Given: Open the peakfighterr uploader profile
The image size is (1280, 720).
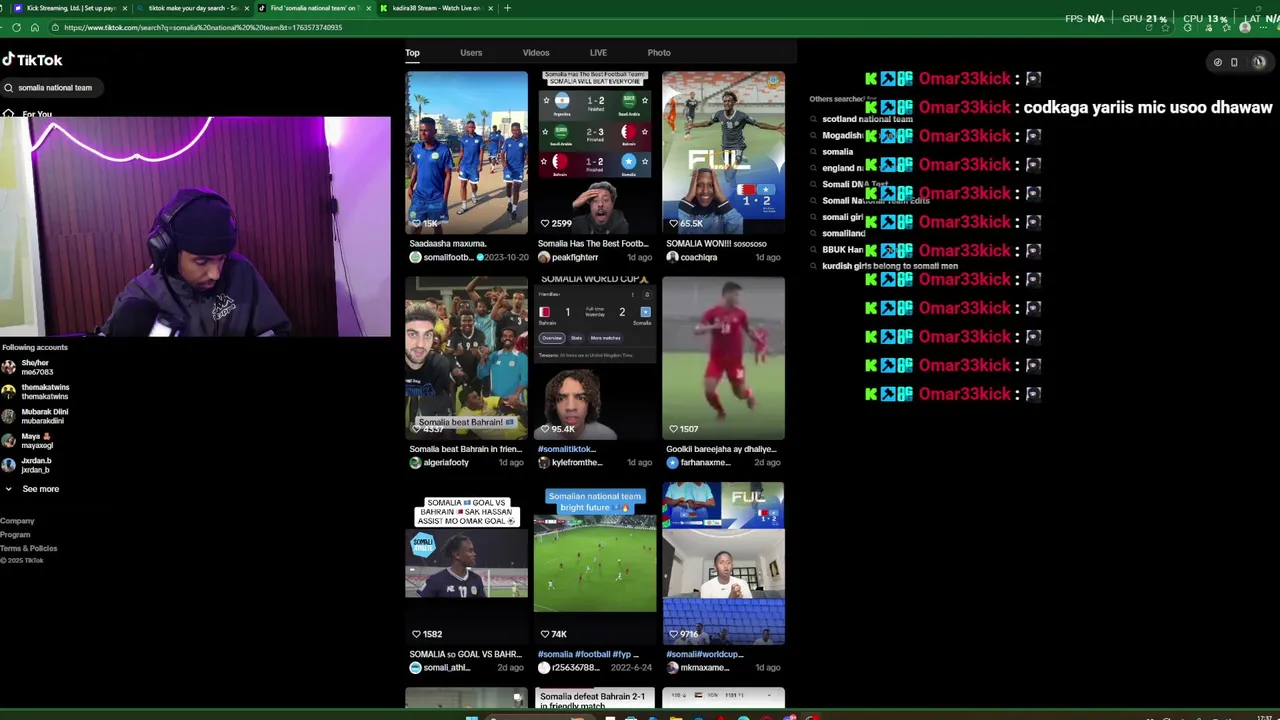Looking at the screenshot, I should [x=567, y=257].
